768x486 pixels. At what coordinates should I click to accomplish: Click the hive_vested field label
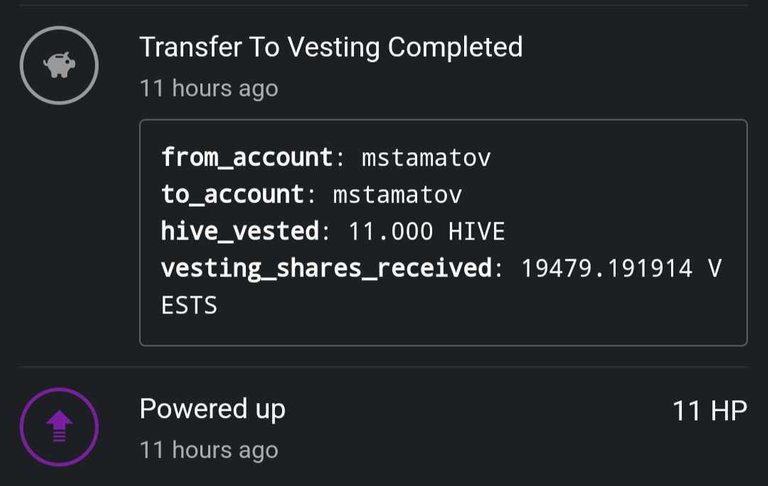(240, 231)
